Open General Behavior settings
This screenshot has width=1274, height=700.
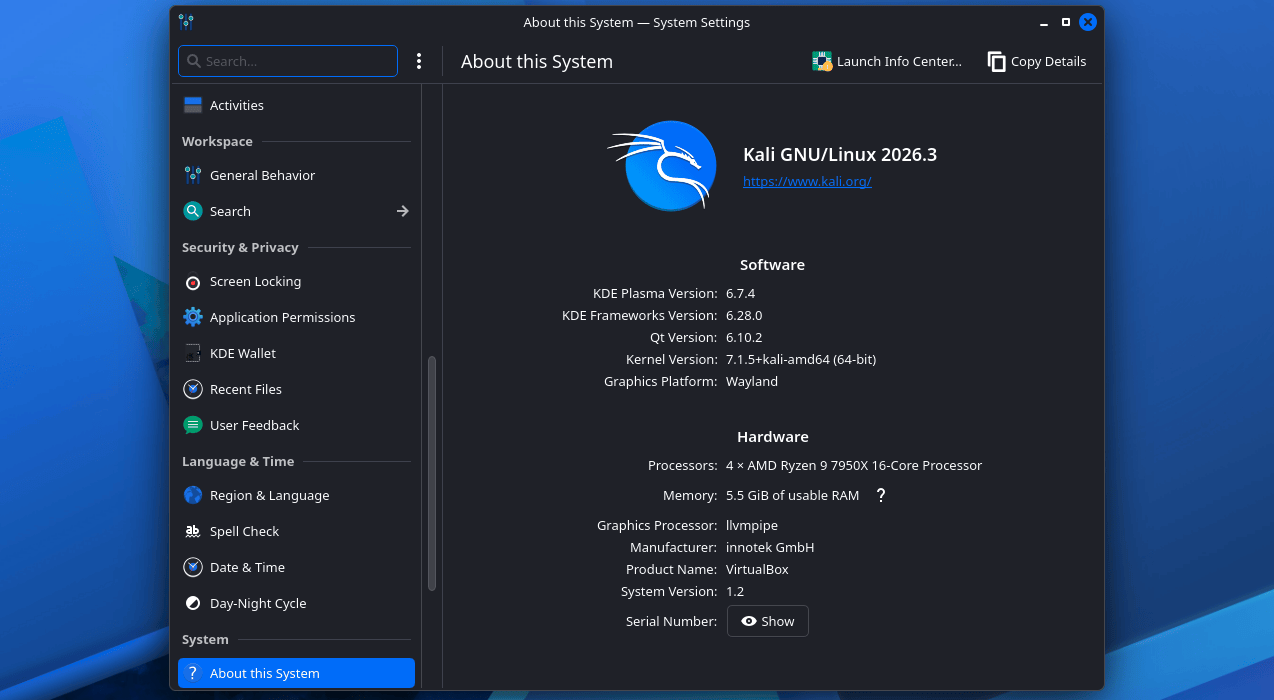point(296,175)
